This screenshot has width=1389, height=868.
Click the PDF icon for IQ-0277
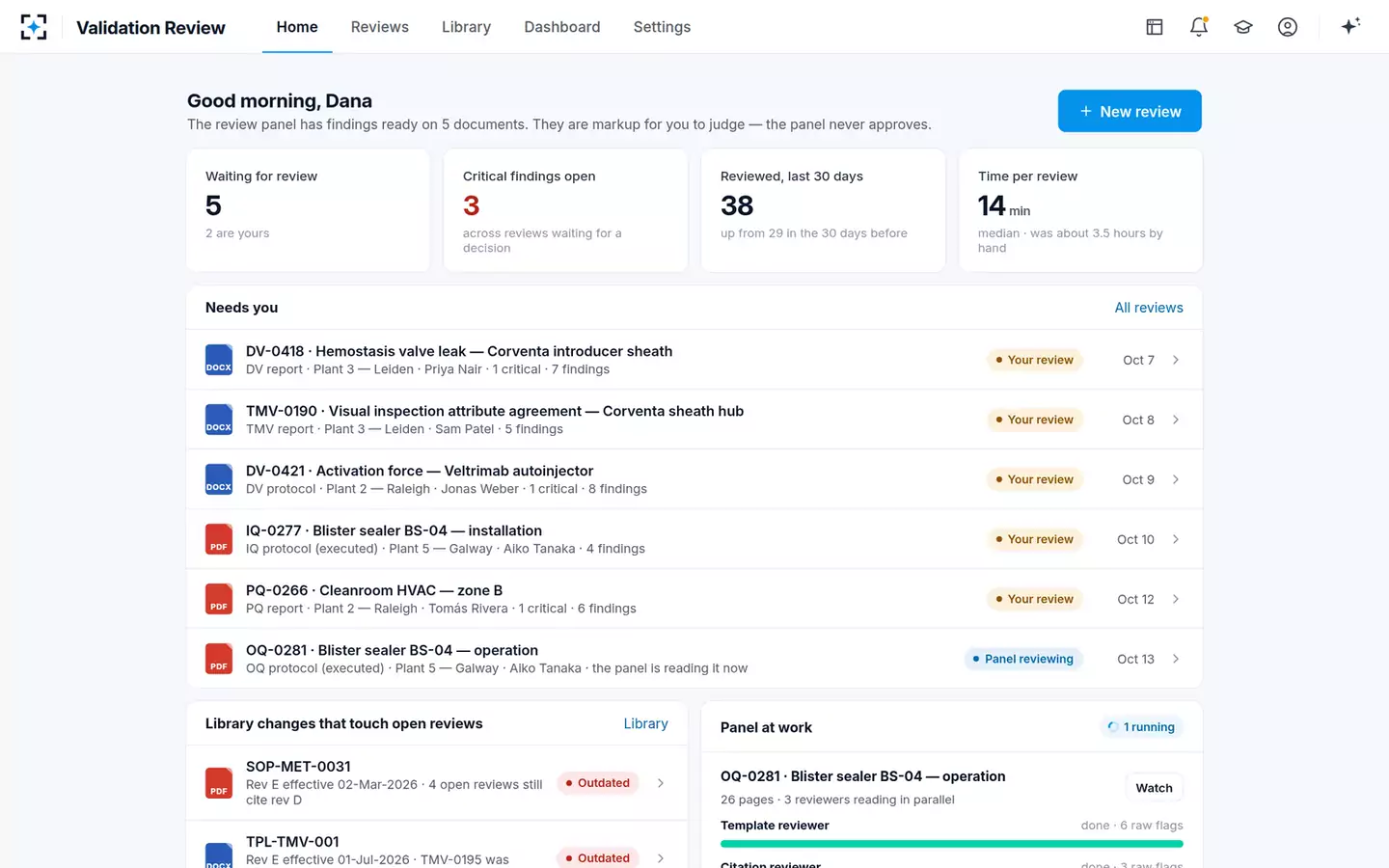point(219,539)
